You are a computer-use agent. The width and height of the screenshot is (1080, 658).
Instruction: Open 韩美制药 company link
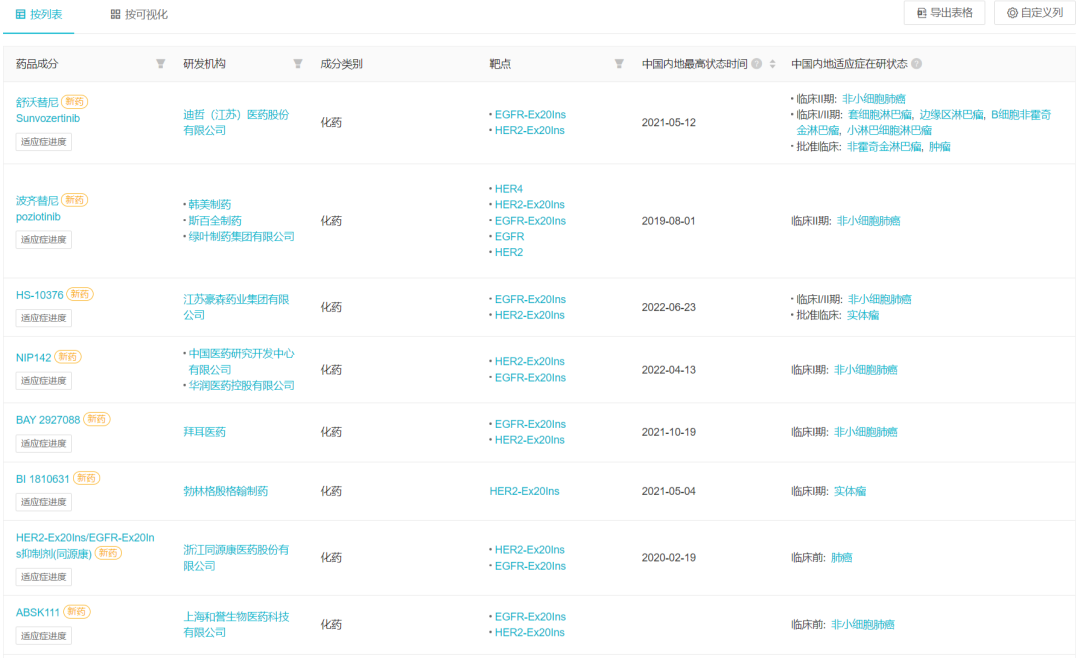coord(209,205)
